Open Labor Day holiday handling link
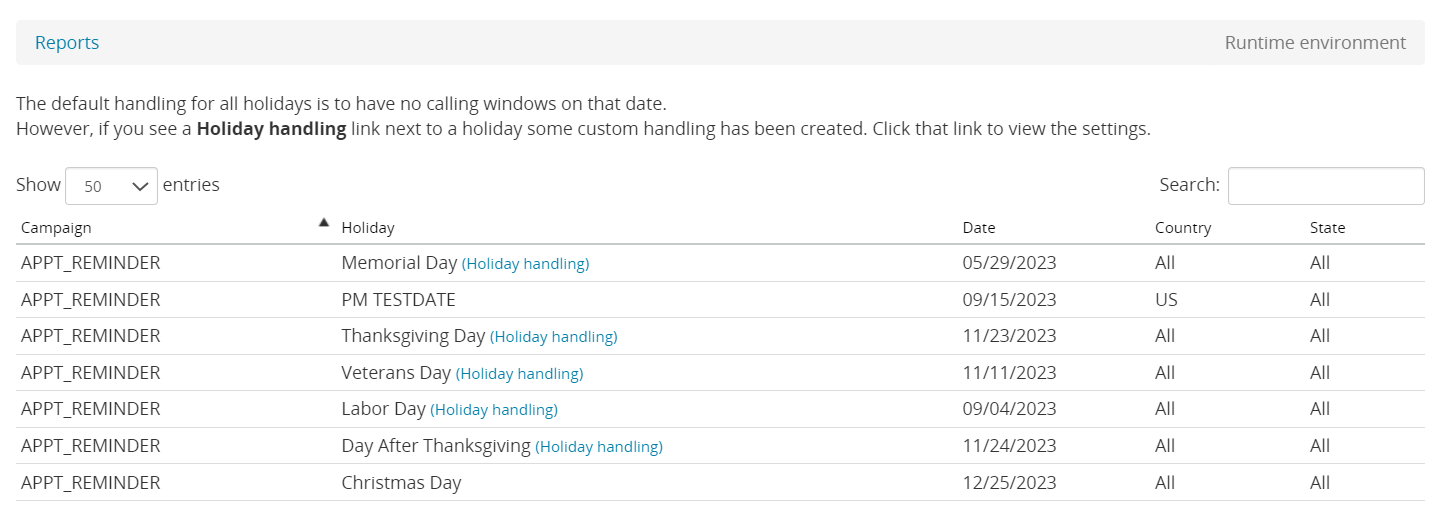1436x511 pixels. click(494, 410)
